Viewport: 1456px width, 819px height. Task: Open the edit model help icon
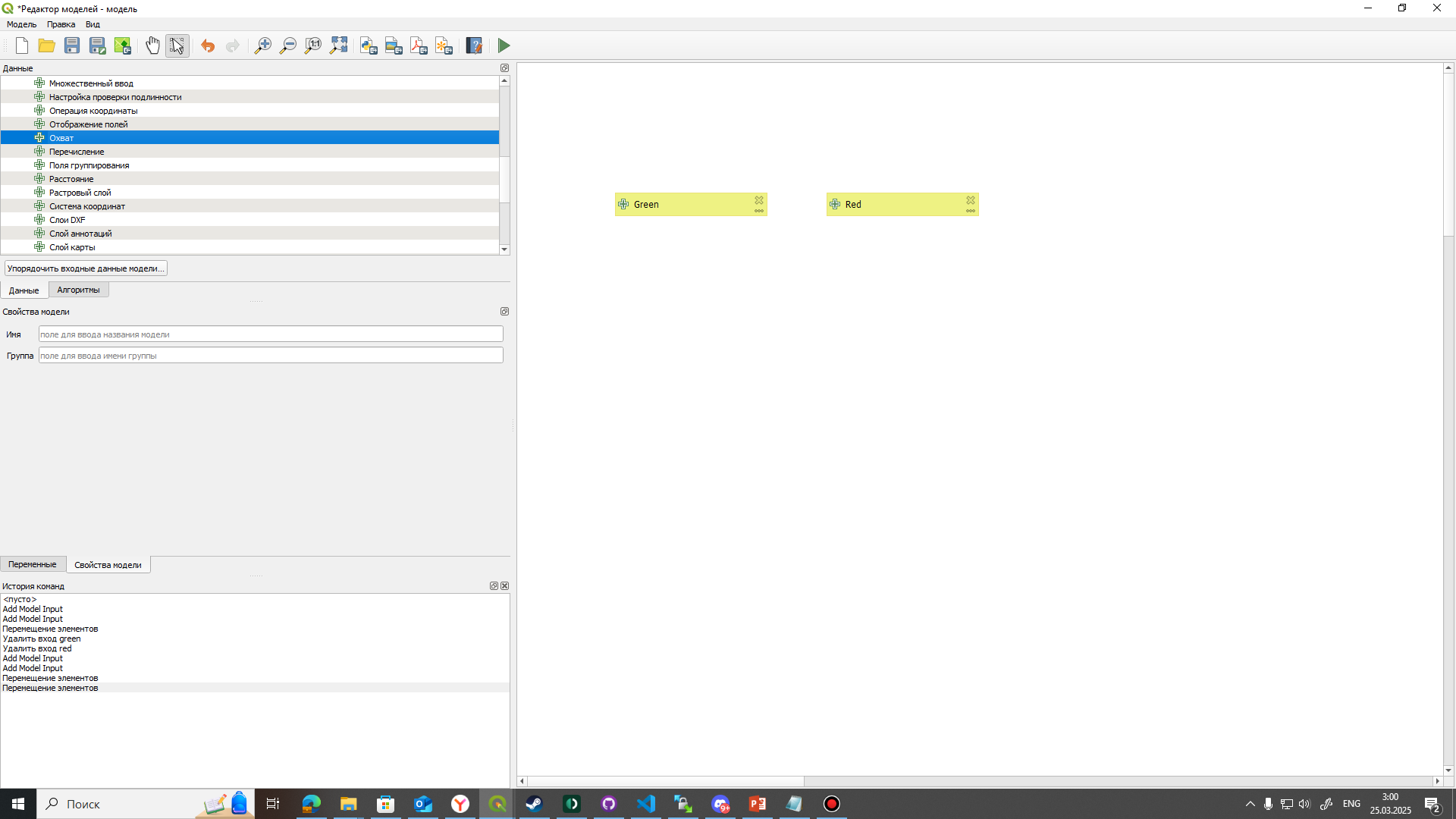tap(474, 46)
